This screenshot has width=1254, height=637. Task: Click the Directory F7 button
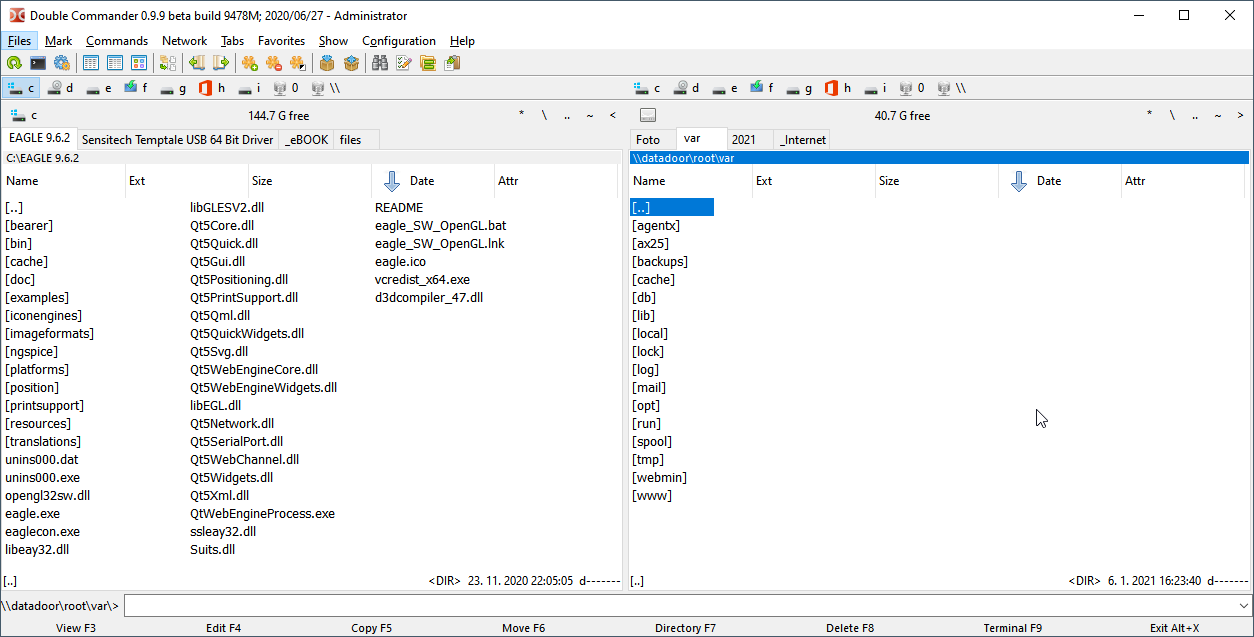(685, 628)
